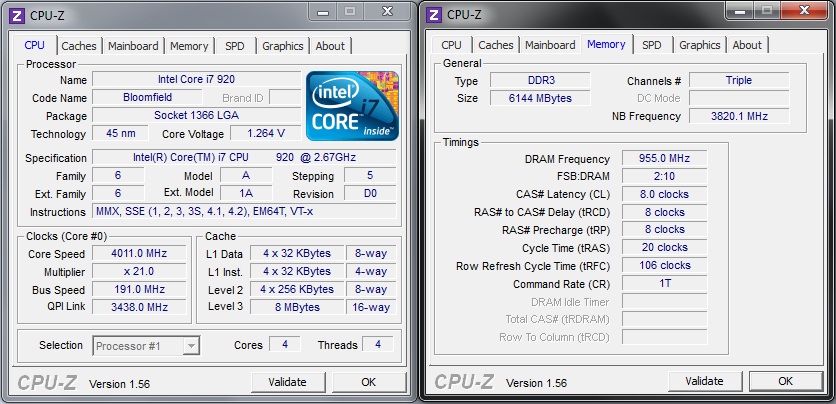Click the specification field showing '920 @ 2.67GHz'
Screen dimensions: 836x404
tap(244, 157)
